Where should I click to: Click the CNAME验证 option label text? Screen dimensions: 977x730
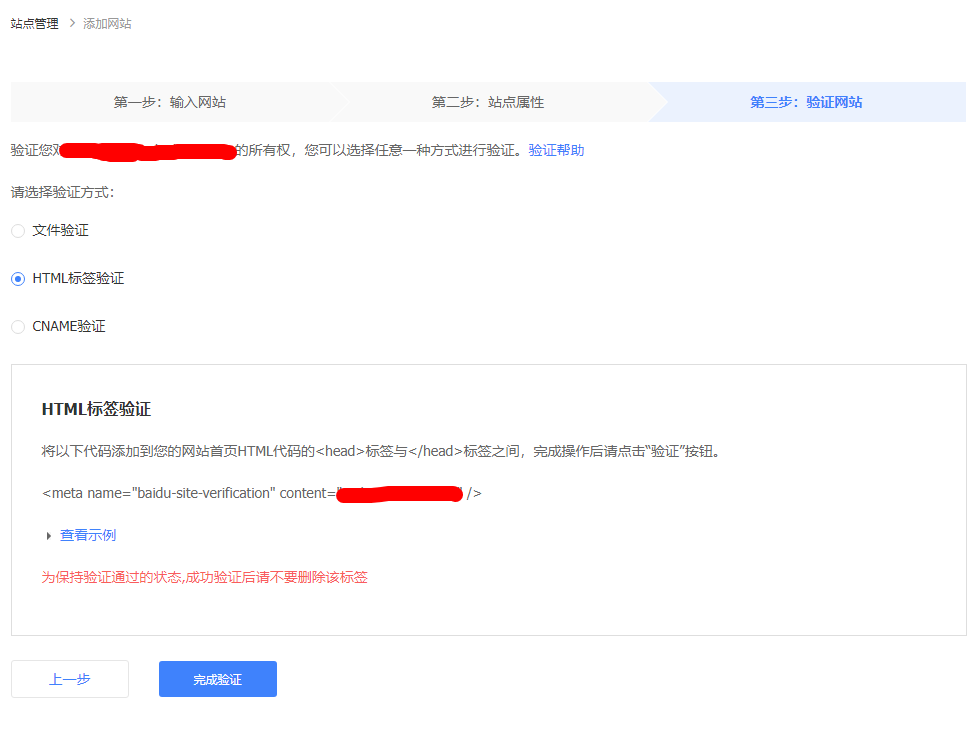pos(69,327)
